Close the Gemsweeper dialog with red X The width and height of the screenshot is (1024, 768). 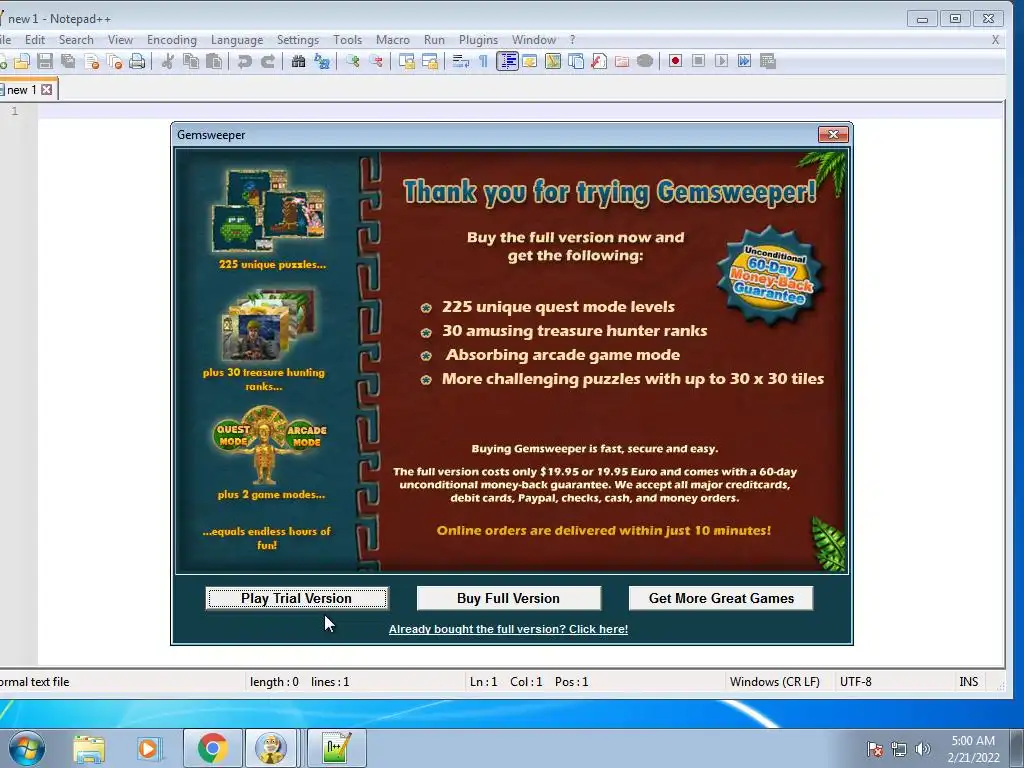[x=833, y=135]
